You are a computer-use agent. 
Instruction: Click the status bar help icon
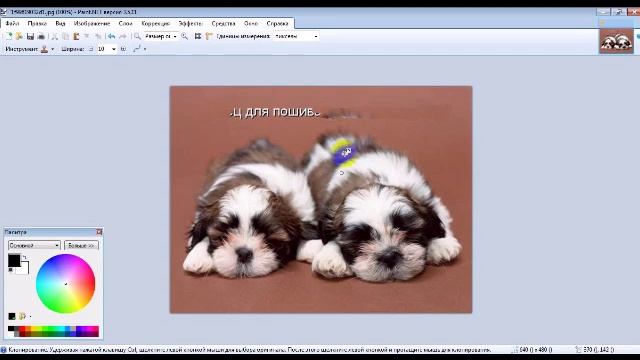[x=4, y=350]
